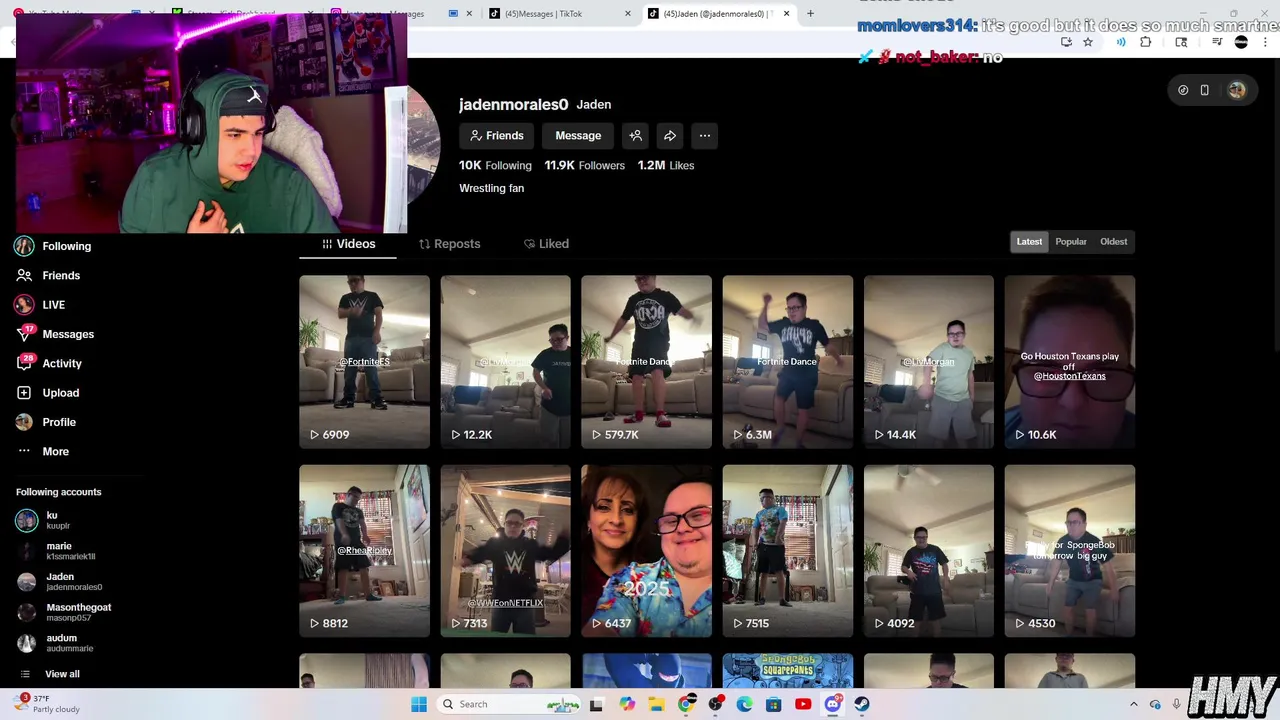Open Masonthegoat masonp057 account
This screenshot has width=1280, height=720.
pyautogui.click(x=64, y=612)
